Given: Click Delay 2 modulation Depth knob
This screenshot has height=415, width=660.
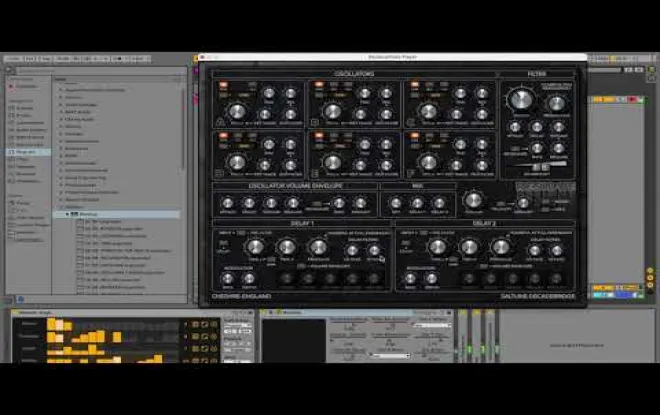Looking at the screenshot, I should pyautogui.click(x=431, y=278).
